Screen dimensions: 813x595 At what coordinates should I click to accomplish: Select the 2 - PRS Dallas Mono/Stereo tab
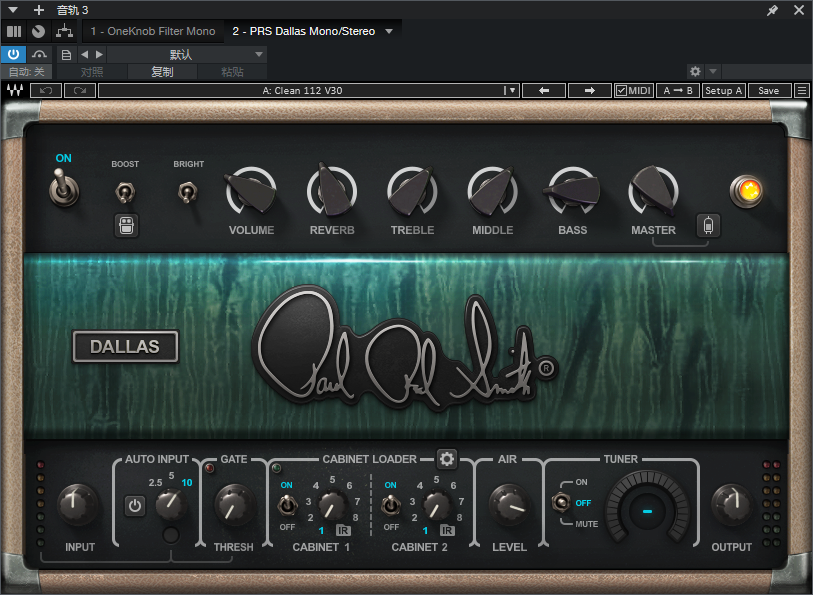303,31
